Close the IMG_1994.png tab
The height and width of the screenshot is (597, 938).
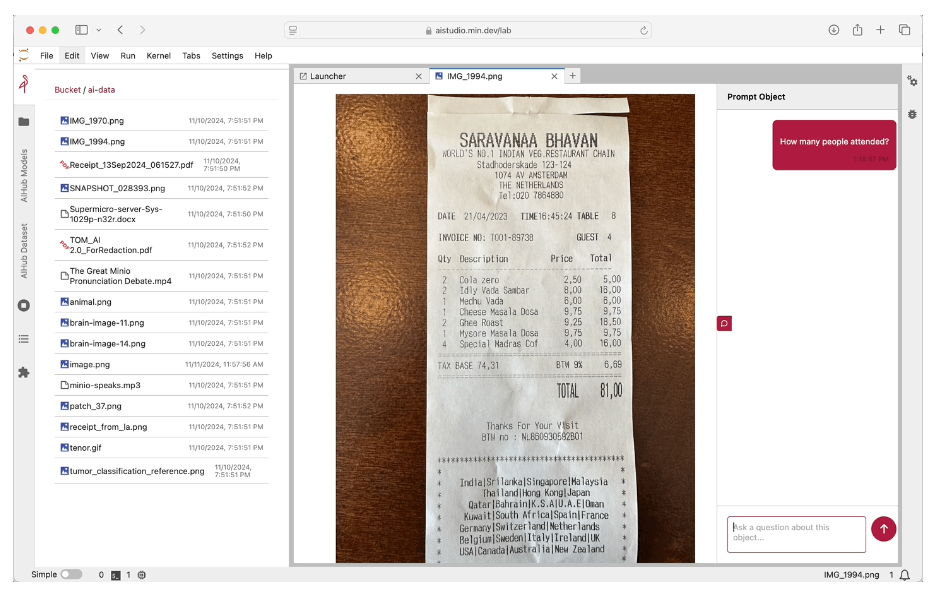point(556,76)
